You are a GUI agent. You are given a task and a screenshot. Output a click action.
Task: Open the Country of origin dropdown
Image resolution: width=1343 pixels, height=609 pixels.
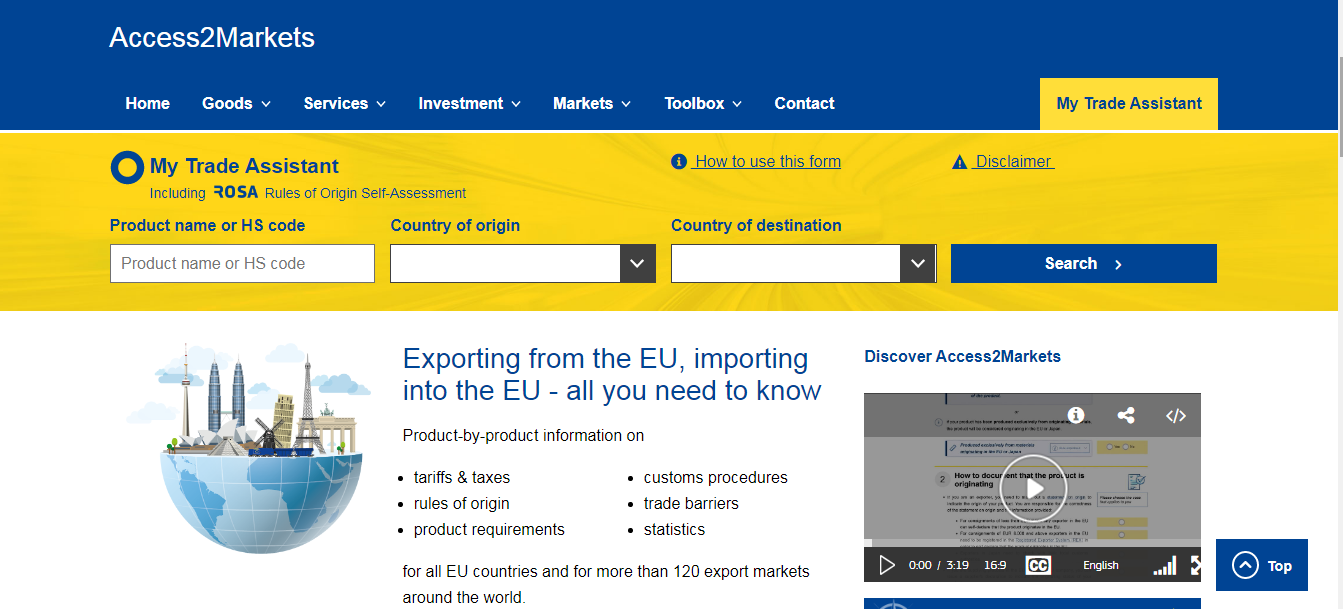tap(523, 264)
